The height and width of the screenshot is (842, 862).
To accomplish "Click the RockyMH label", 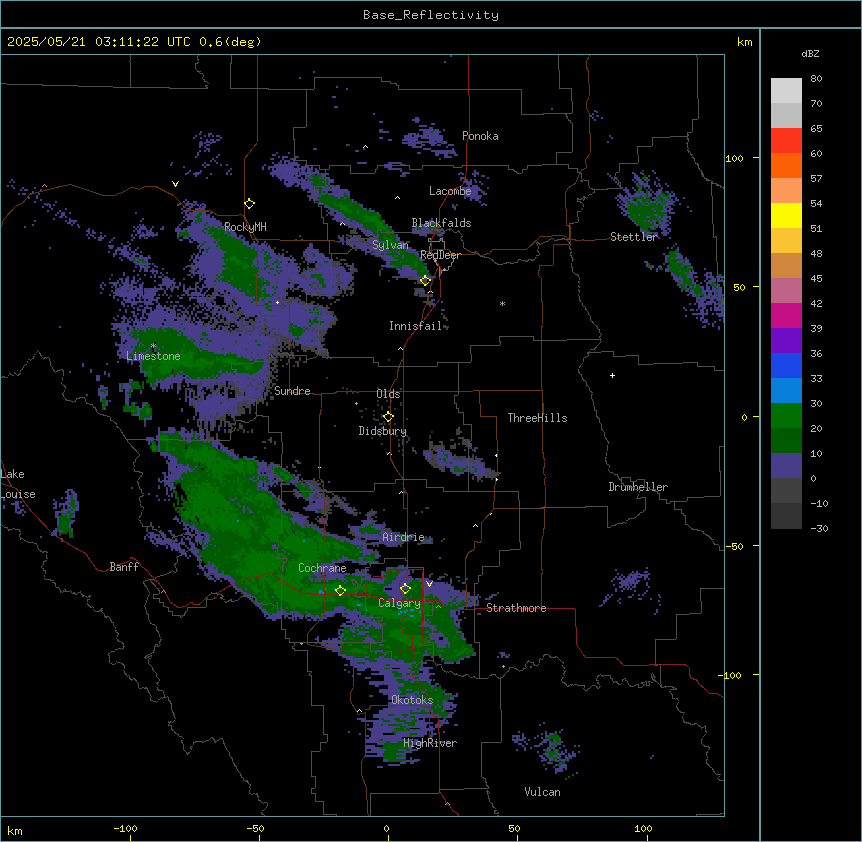I will (245, 226).
